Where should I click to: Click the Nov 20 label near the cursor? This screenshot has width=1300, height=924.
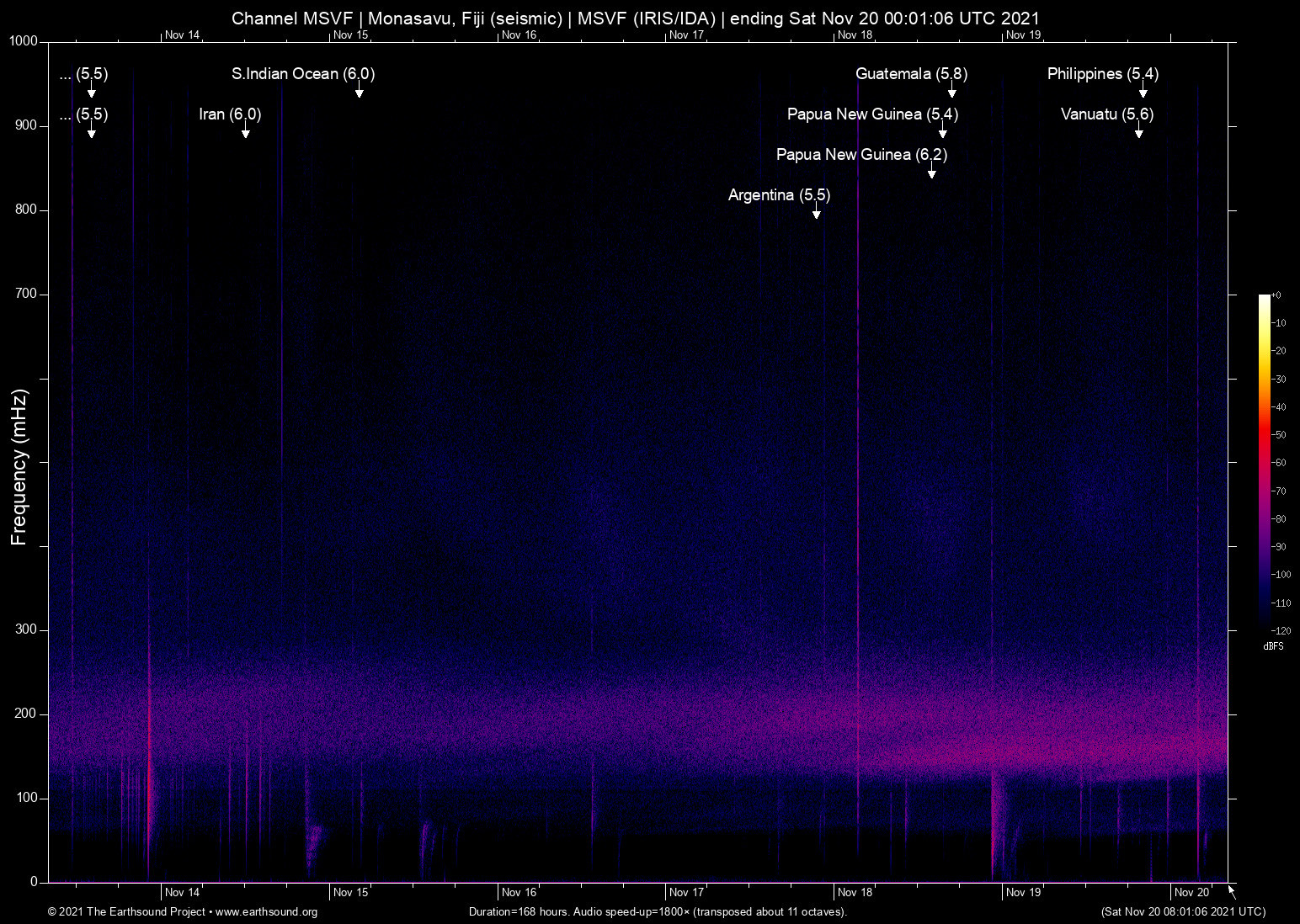(x=1191, y=892)
